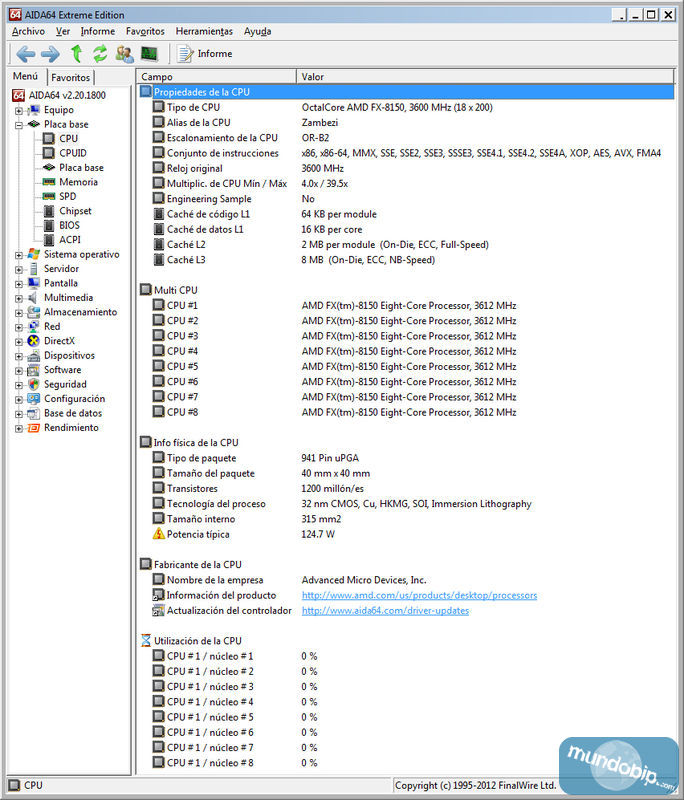Open the users management toolbar icon
The image size is (684, 800).
click(124, 54)
